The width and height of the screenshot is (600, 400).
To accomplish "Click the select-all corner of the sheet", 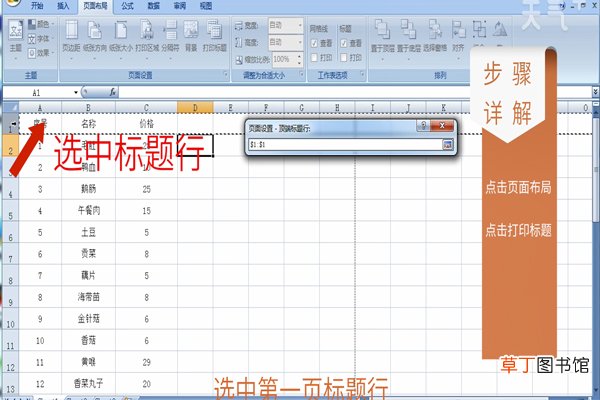I will (11, 108).
